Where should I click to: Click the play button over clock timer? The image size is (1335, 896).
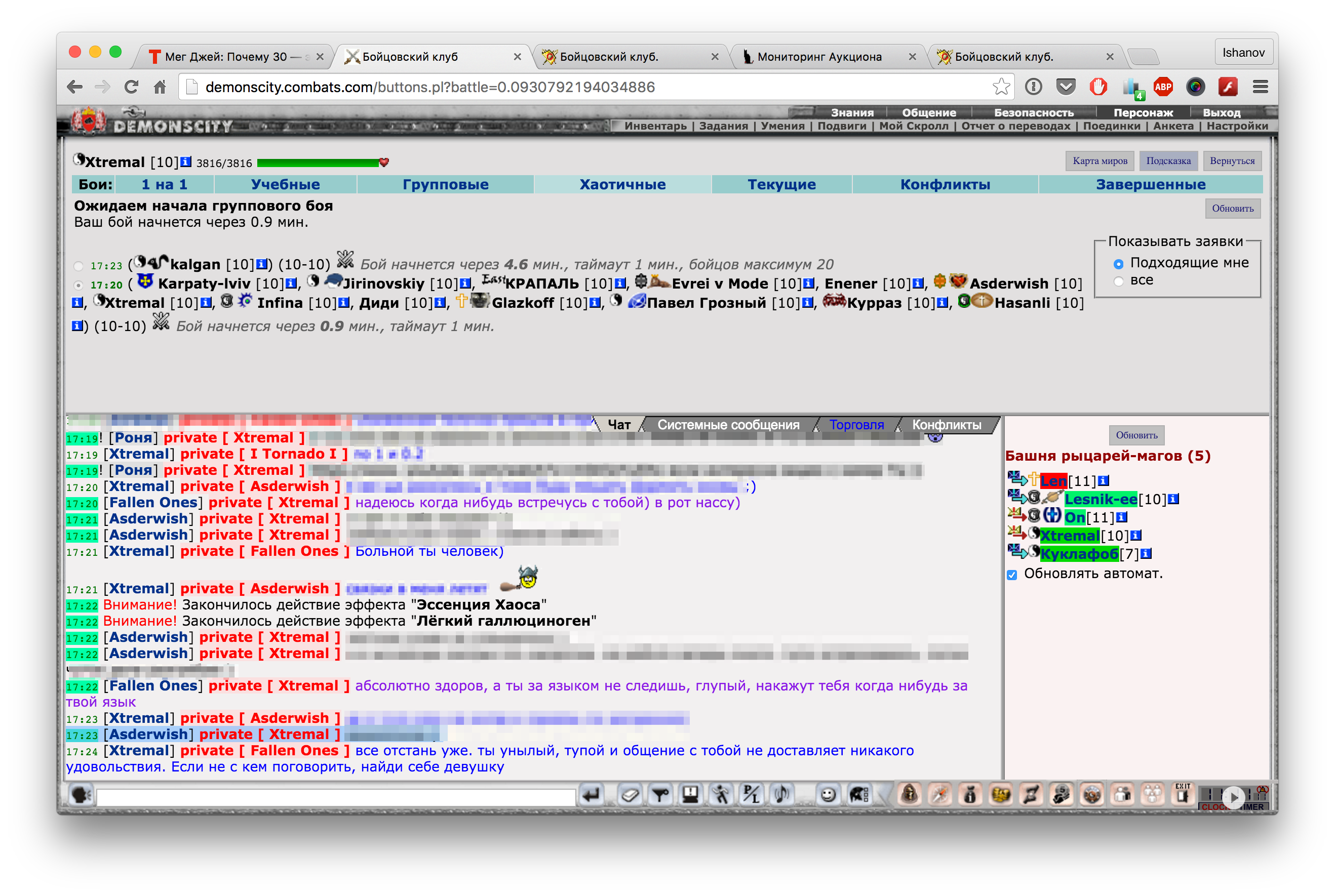(1233, 797)
